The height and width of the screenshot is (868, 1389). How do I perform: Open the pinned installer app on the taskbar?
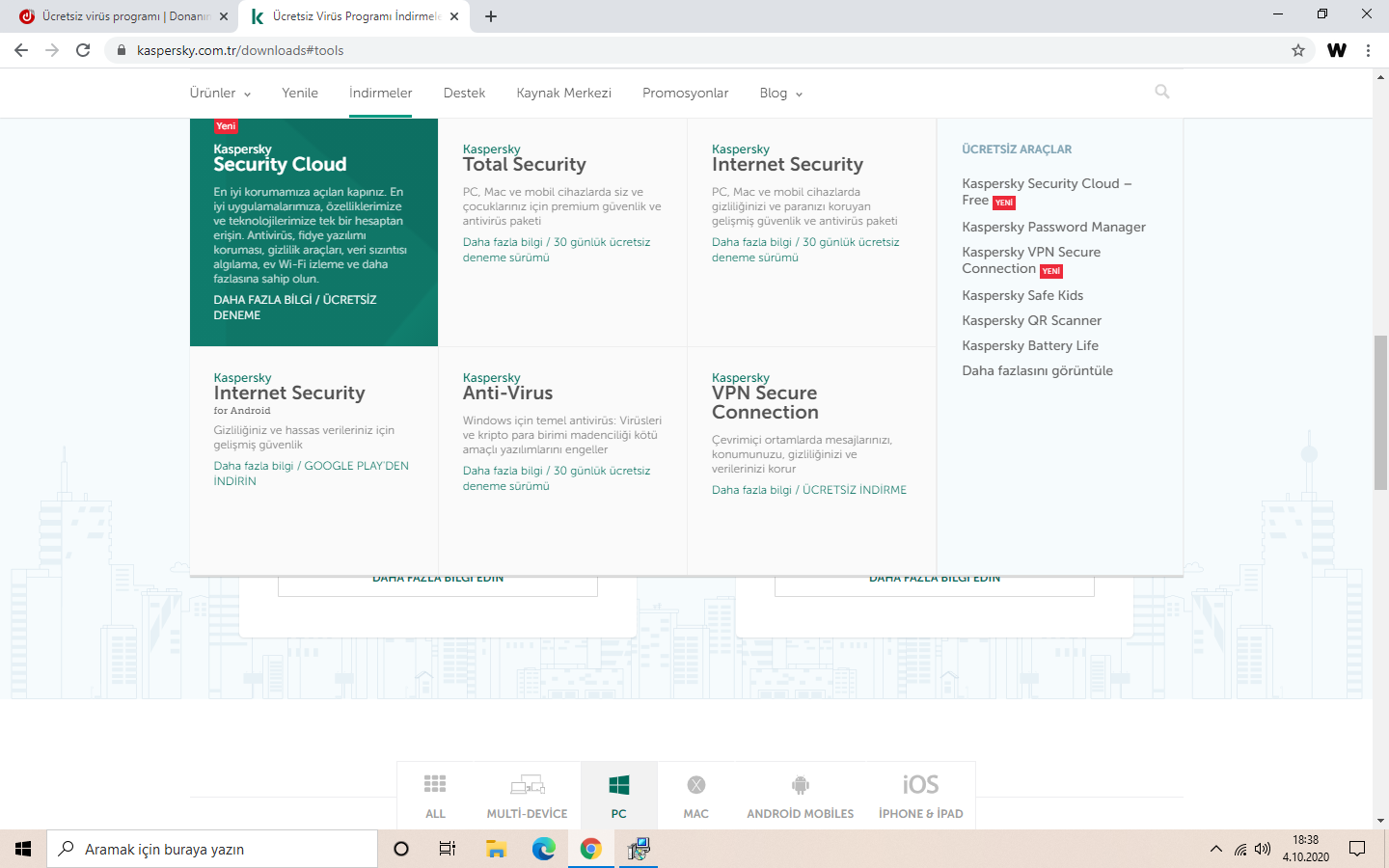638,849
